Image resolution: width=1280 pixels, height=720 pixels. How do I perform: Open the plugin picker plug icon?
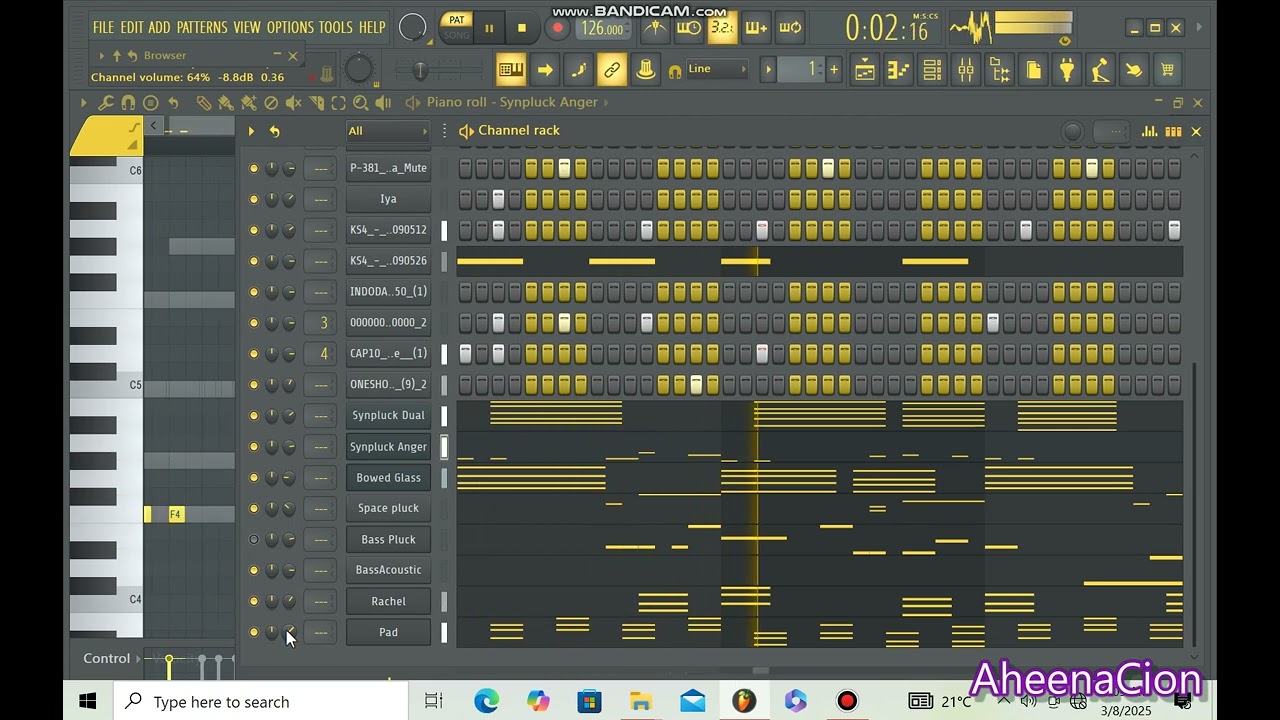[x=1067, y=70]
